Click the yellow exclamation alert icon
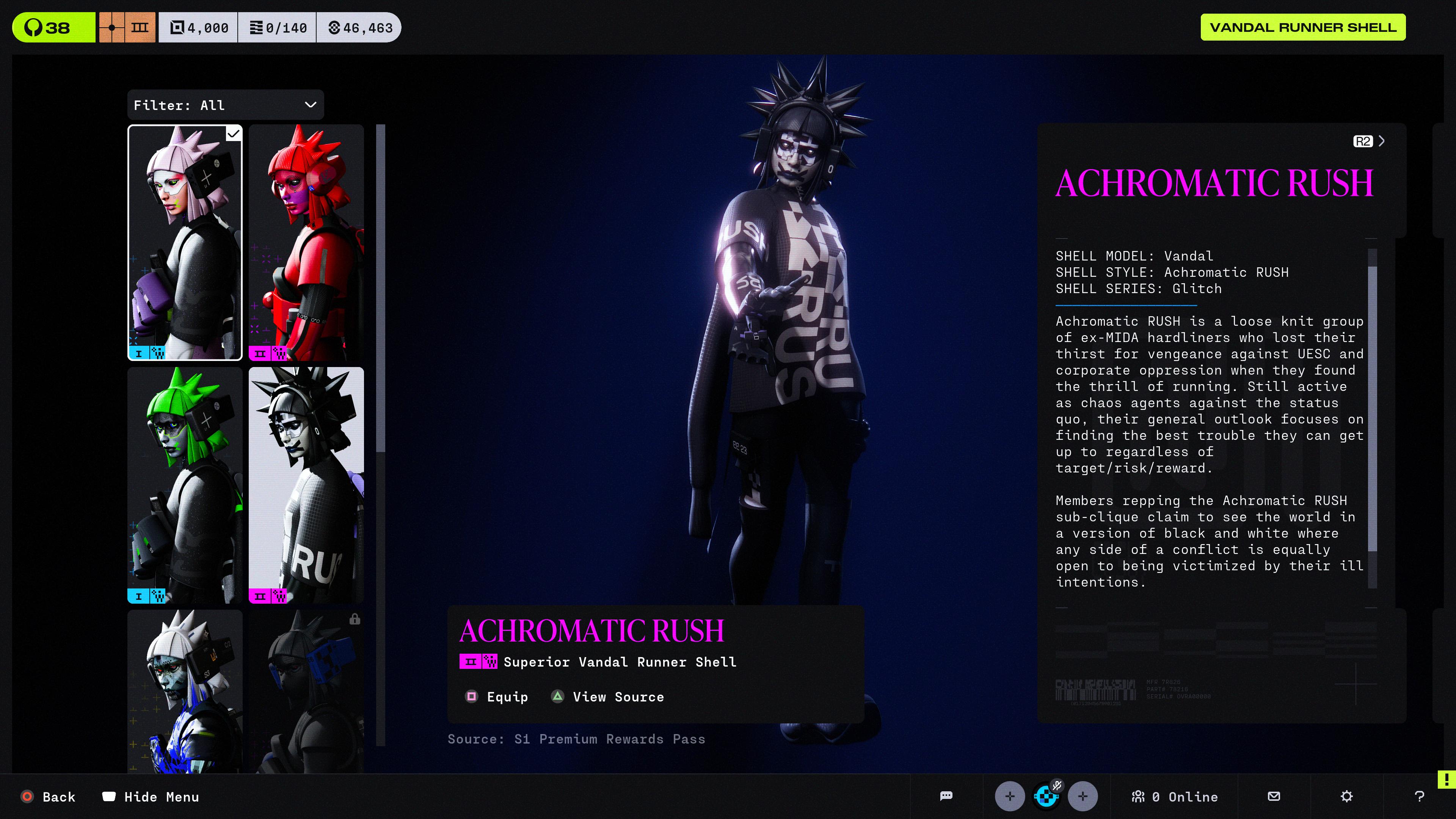 (1447, 780)
